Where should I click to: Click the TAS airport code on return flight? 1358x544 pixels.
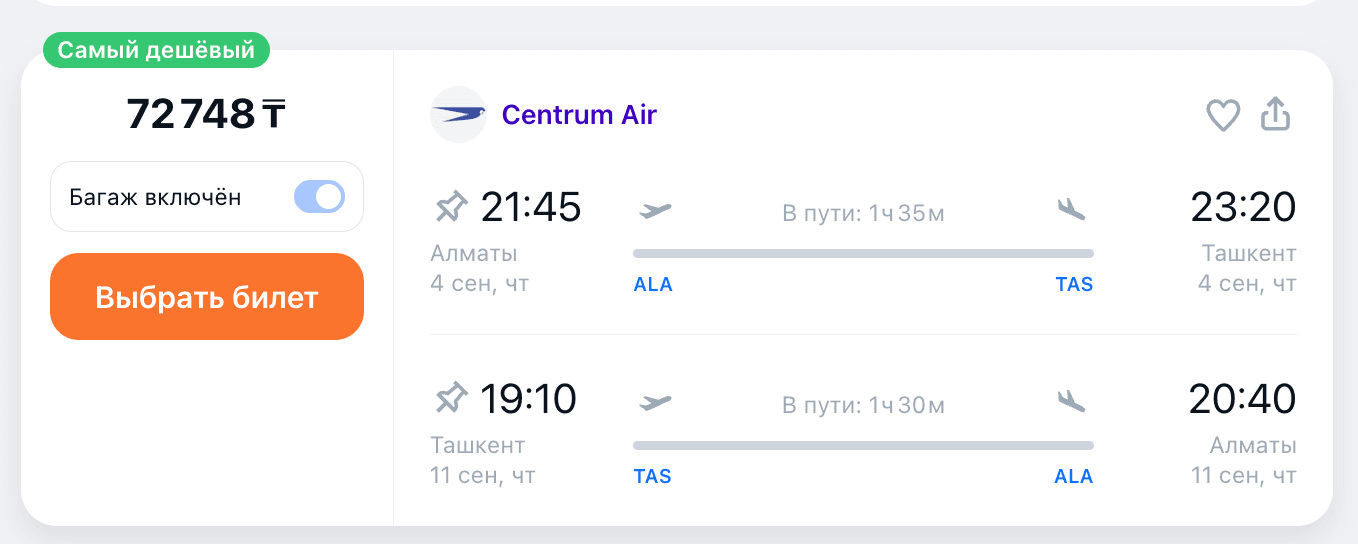(653, 477)
